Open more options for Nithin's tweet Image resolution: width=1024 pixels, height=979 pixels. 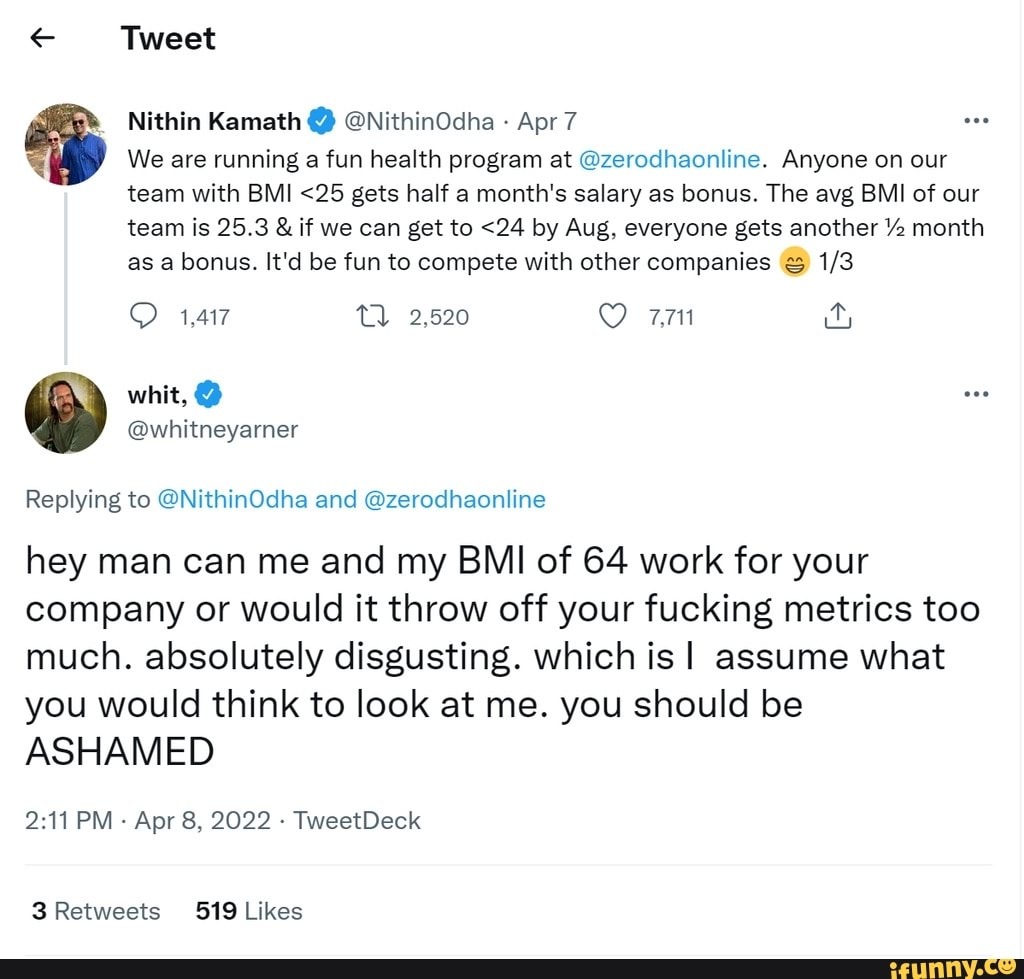pos(975,122)
